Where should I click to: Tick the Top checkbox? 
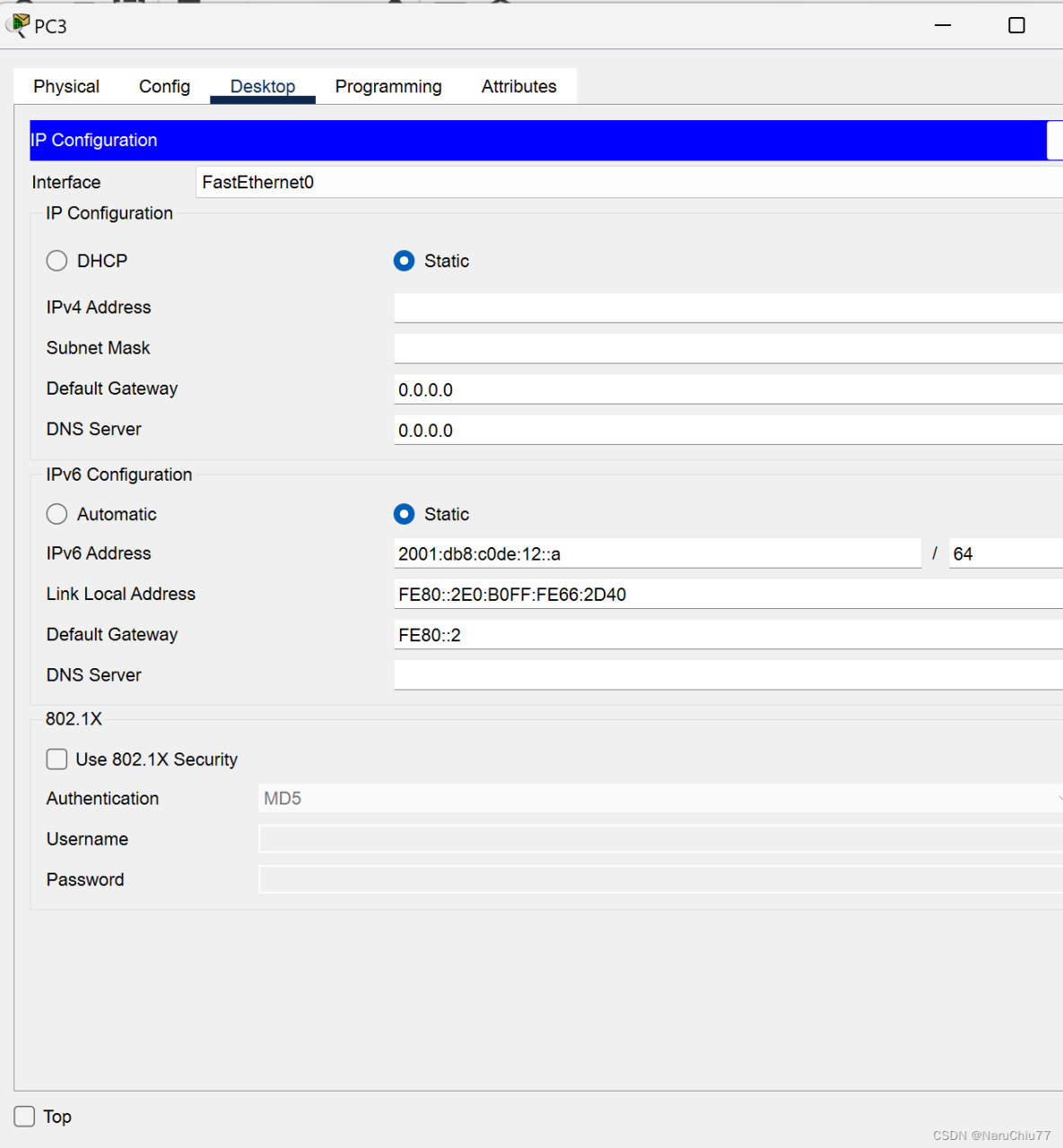pos(25,1117)
